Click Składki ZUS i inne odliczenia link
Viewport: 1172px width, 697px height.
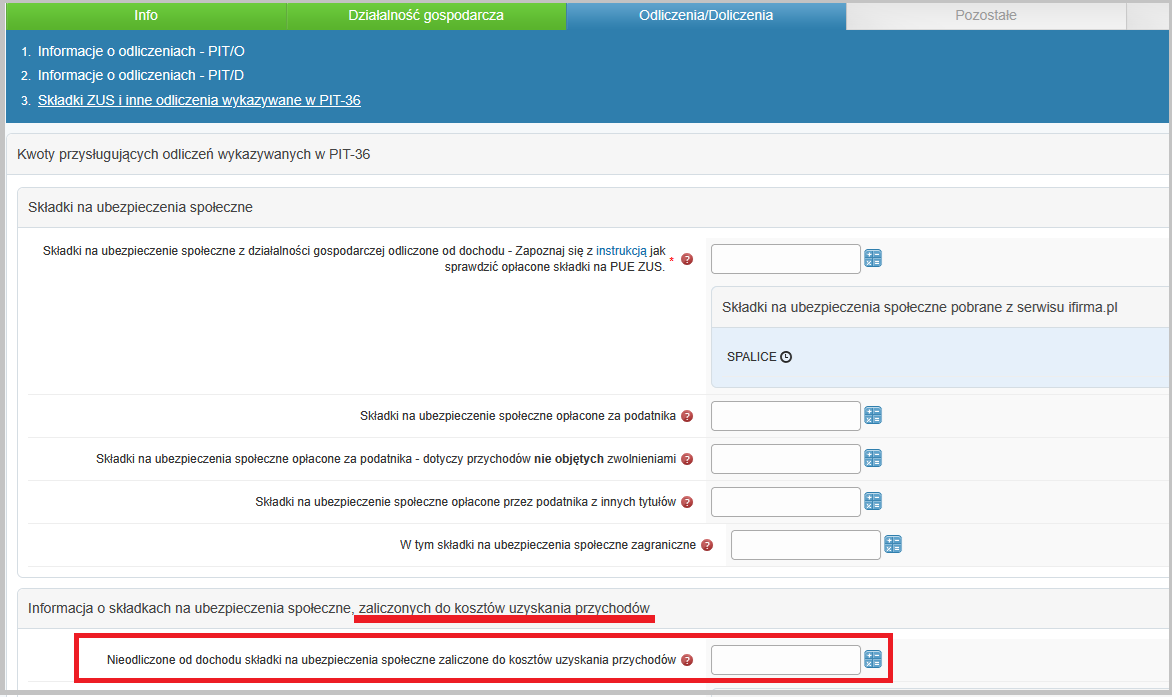(x=199, y=100)
